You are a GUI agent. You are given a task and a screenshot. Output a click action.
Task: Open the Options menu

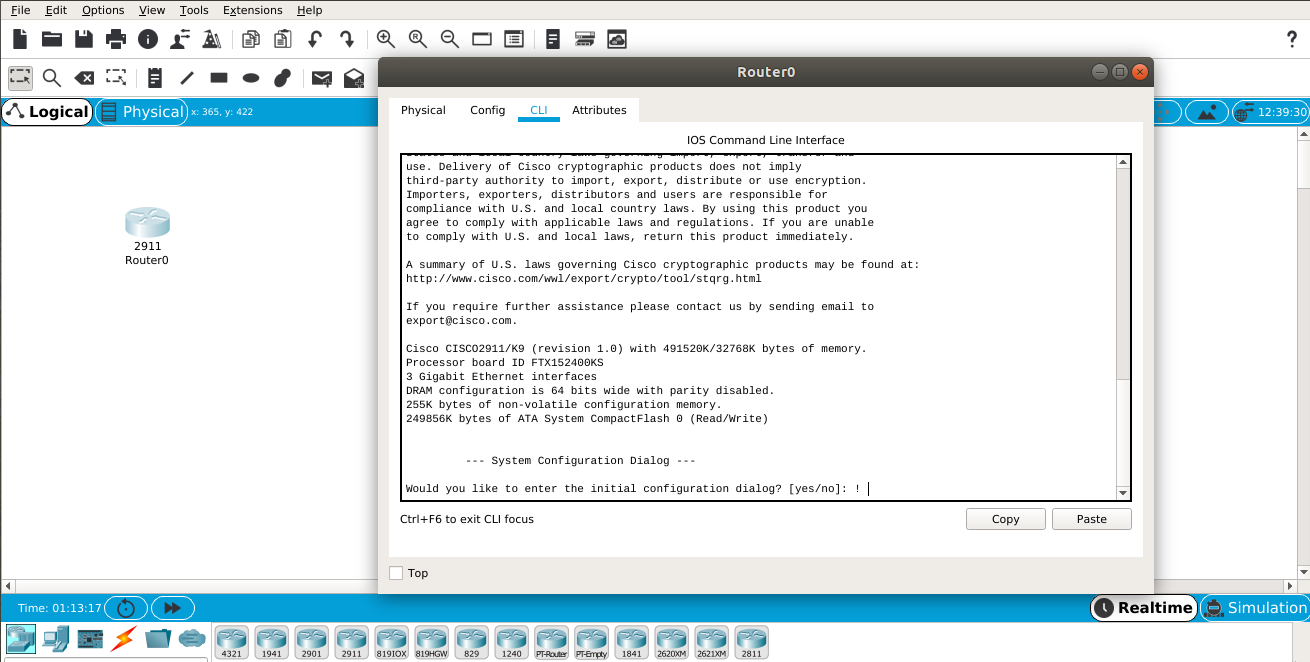pos(103,10)
